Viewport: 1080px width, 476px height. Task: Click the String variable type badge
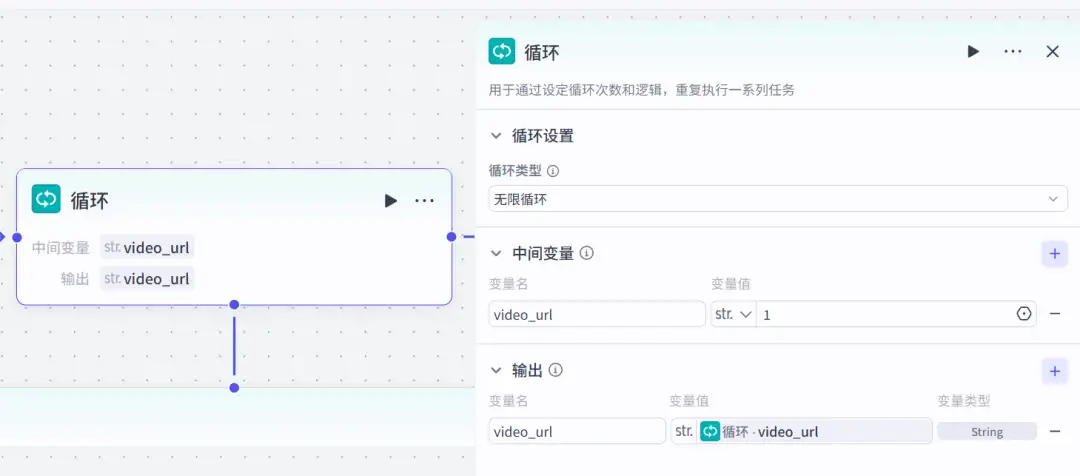(986, 432)
